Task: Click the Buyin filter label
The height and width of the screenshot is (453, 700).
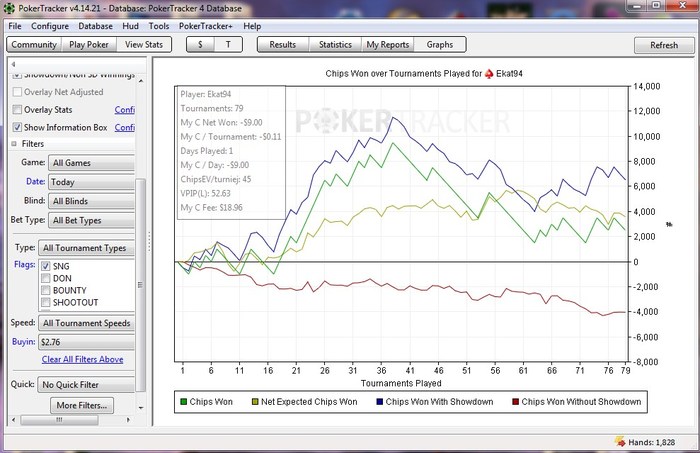Action: pyautogui.click(x=24, y=341)
